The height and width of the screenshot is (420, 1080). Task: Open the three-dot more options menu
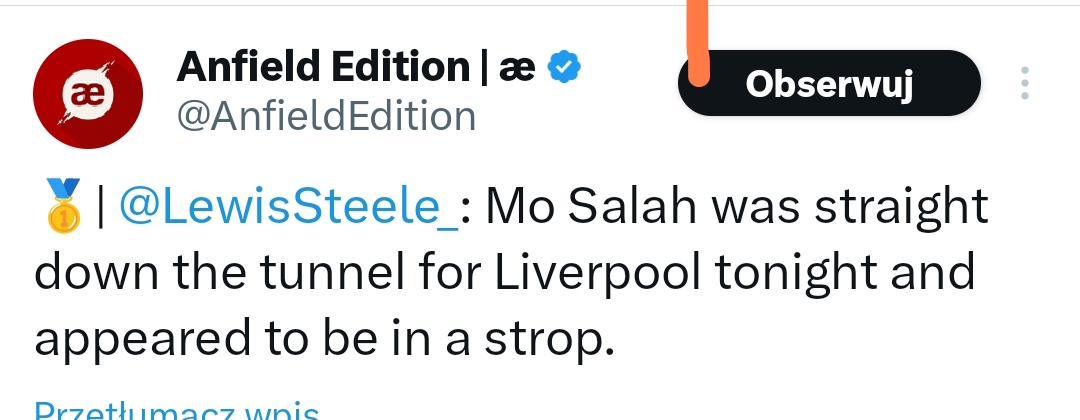[x=1024, y=84]
